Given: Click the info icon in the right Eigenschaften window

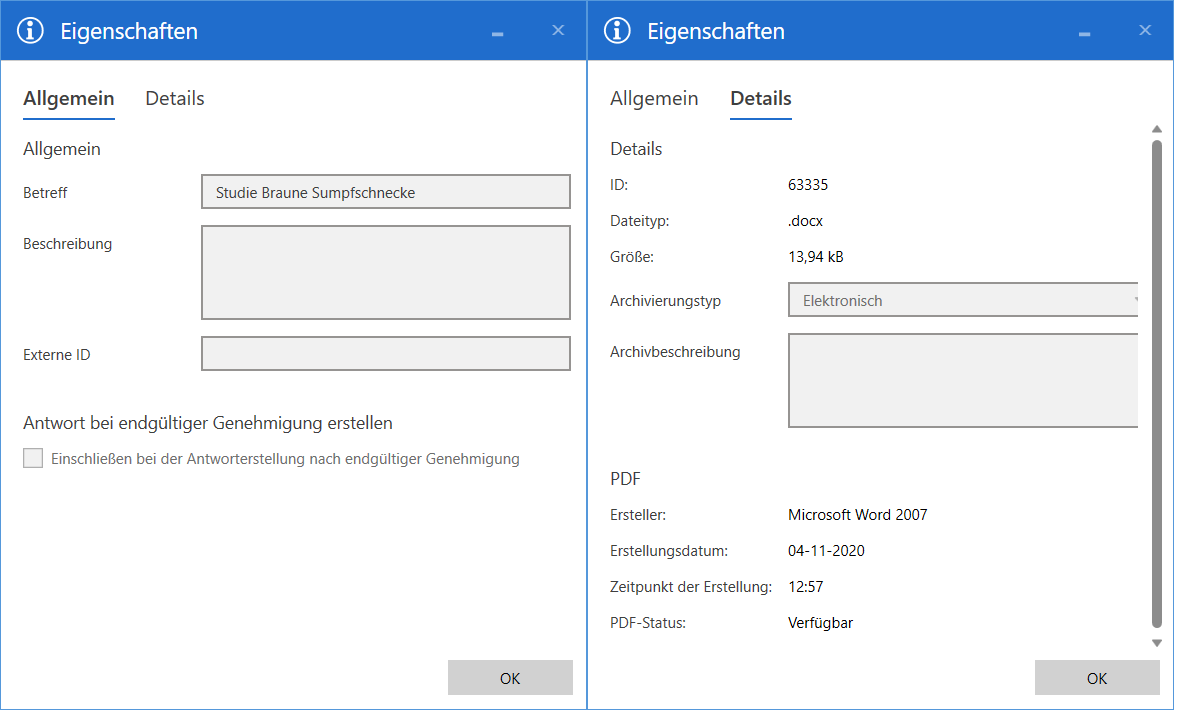Looking at the screenshot, I should 618,31.
